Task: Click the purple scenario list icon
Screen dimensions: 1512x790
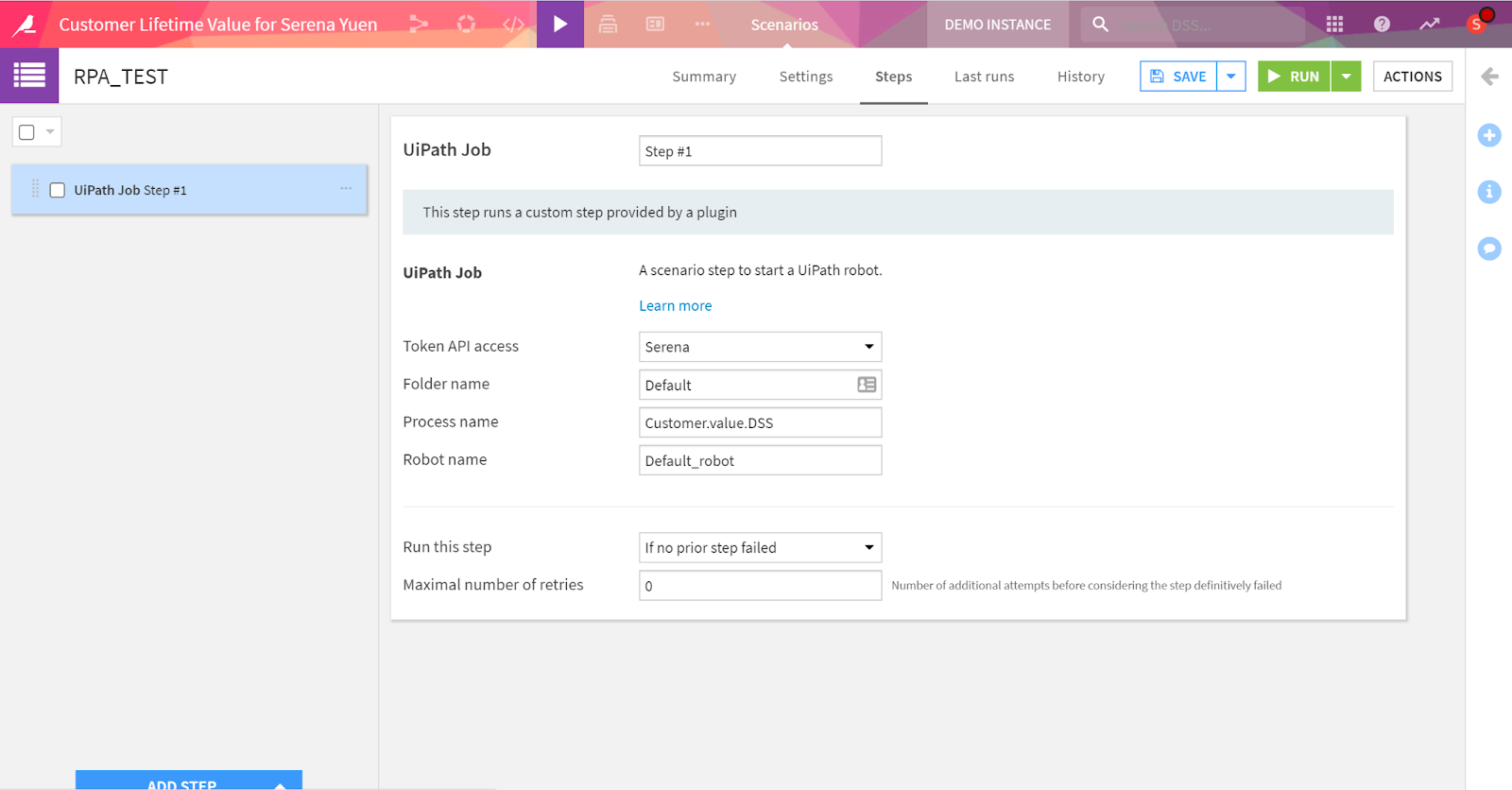Action: (29, 76)
